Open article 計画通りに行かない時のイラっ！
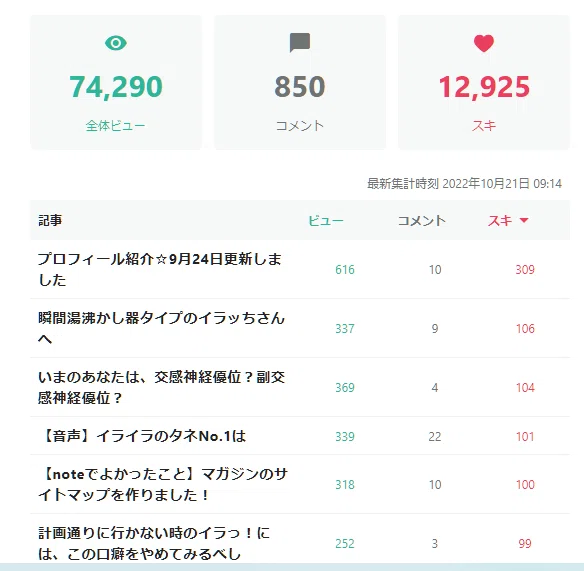The height and width of the screenshot is (571, 584). click(x=154, y=543)
